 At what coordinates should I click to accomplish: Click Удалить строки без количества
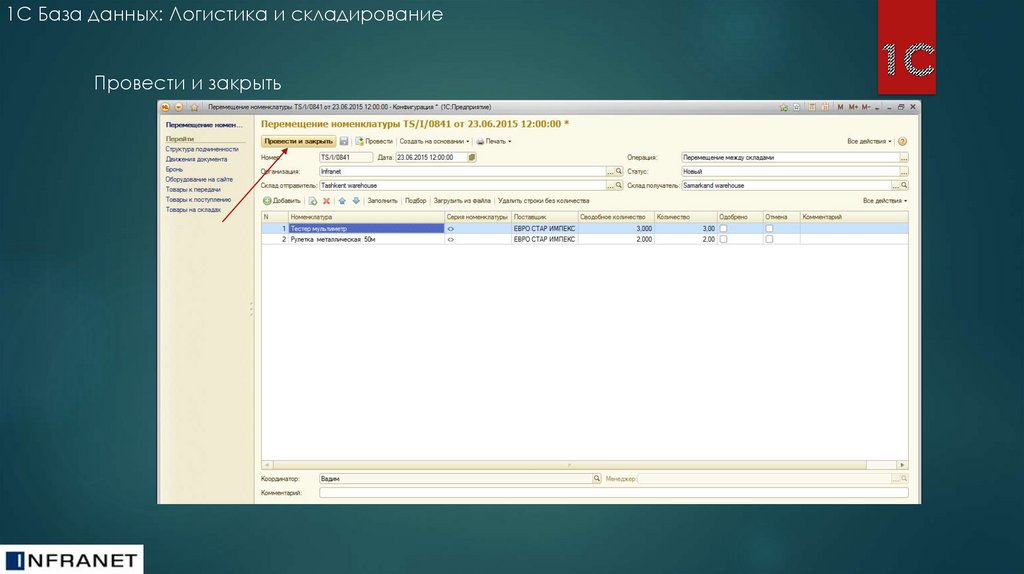(543, 200)
